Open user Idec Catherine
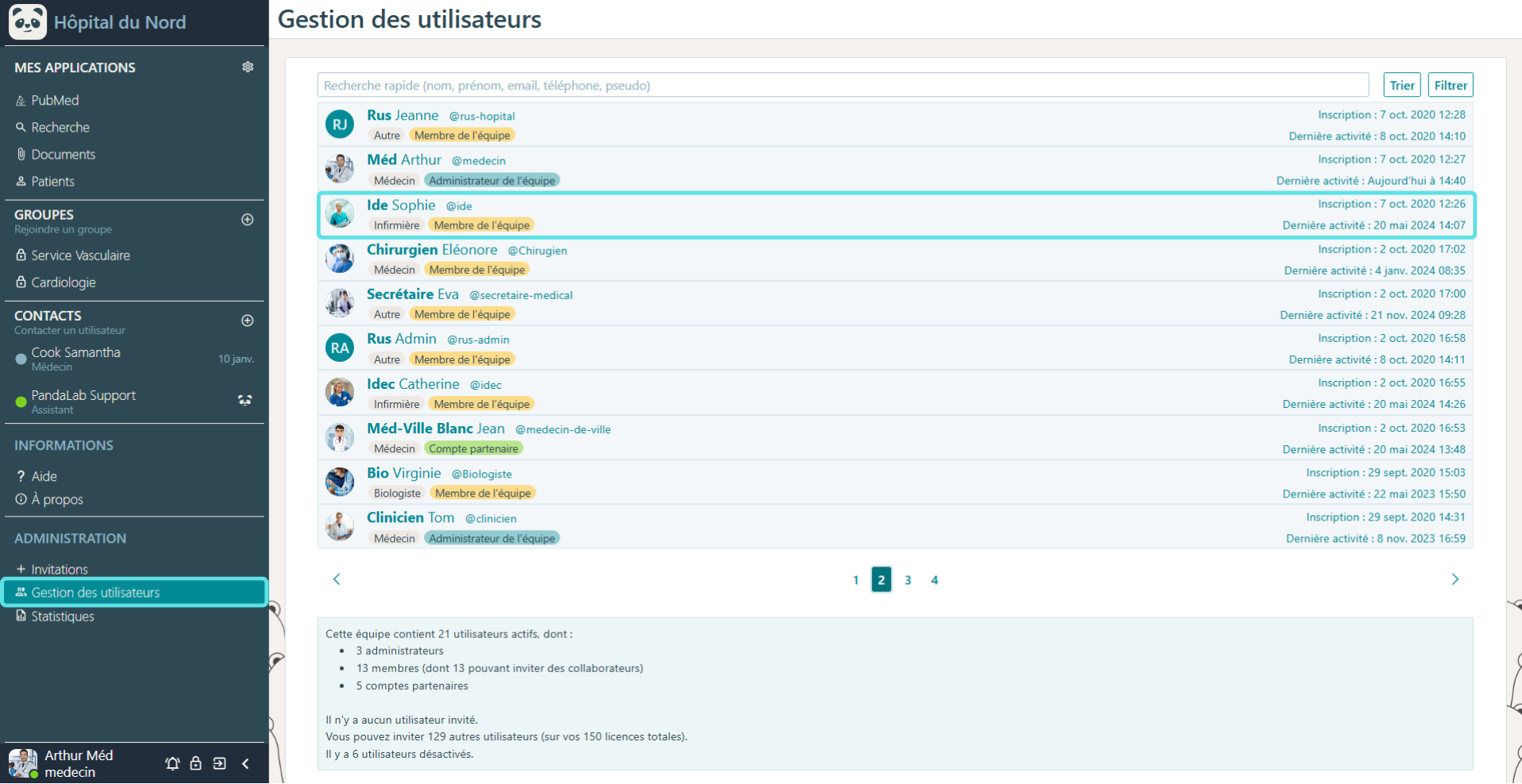 [413, 383]
